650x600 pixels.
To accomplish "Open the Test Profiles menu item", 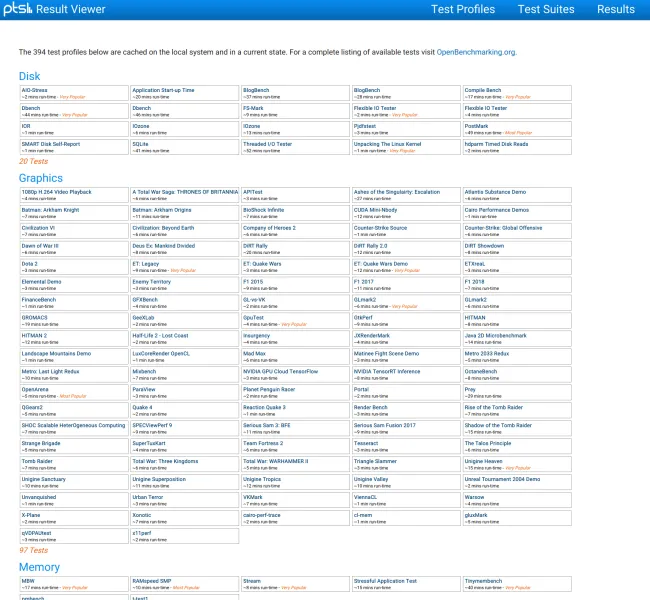I will click(x=463, y=9).
